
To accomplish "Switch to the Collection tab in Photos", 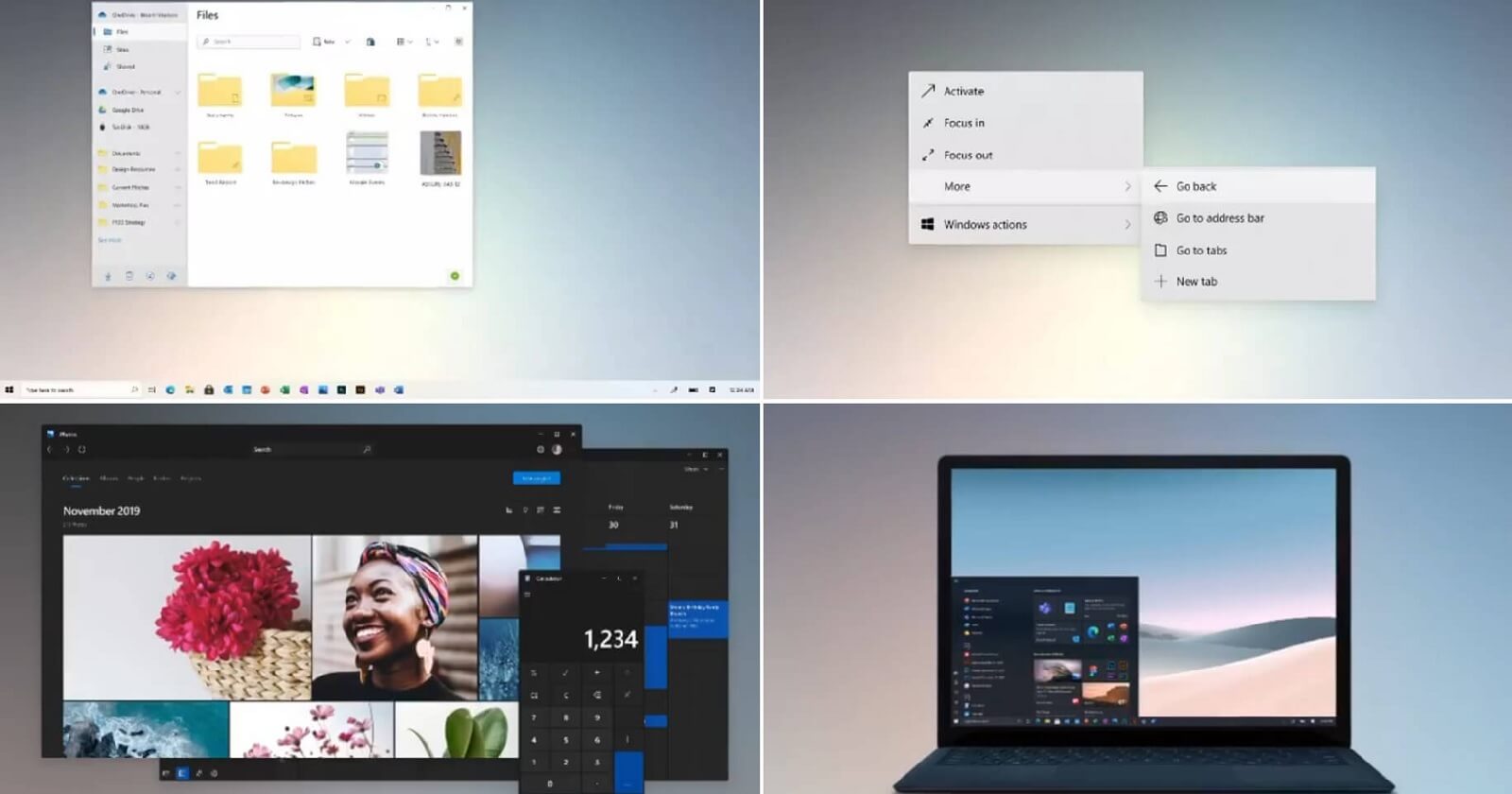I will 76,479.
